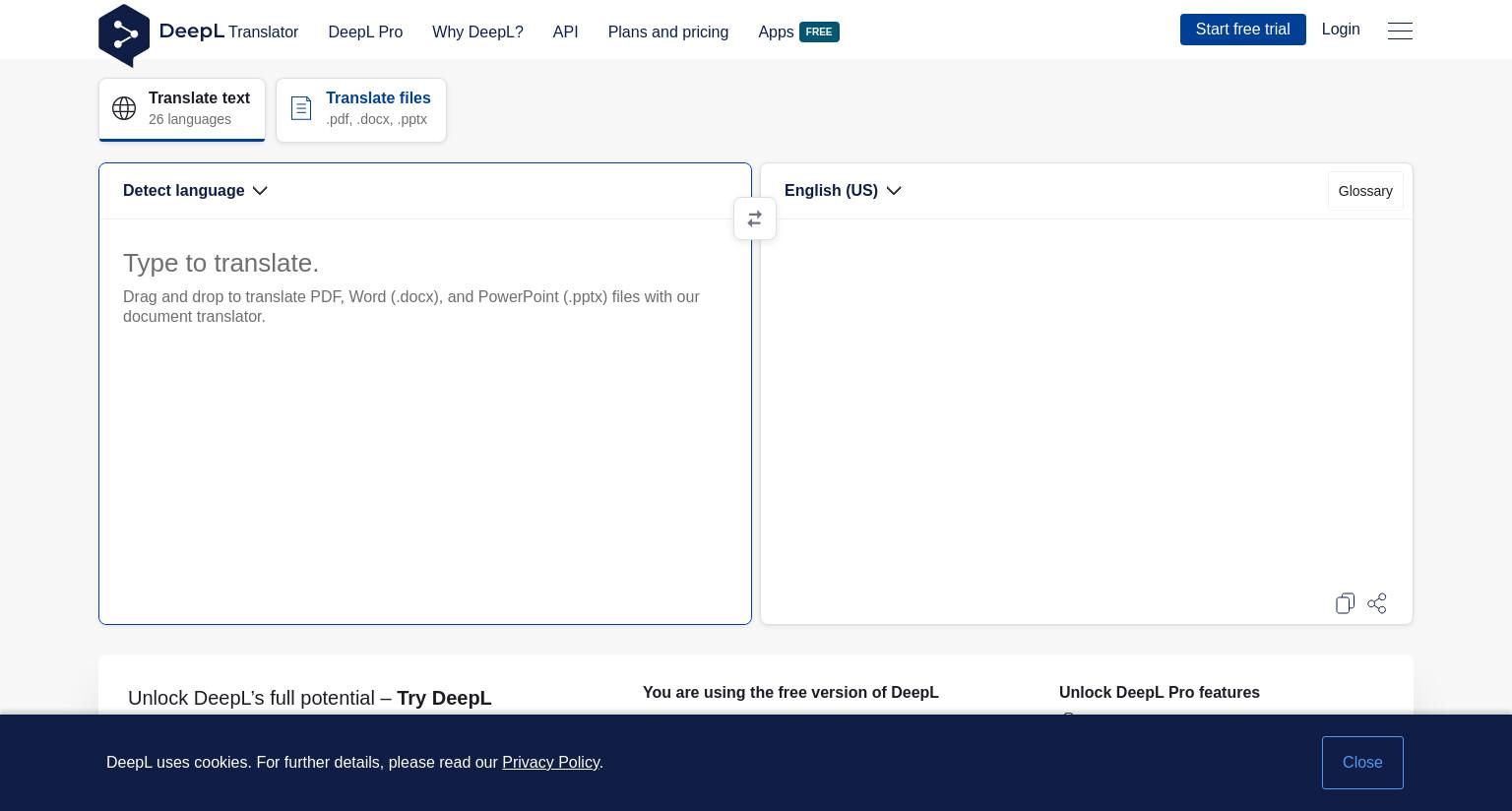Open the Glossary button

point(1365,191)
